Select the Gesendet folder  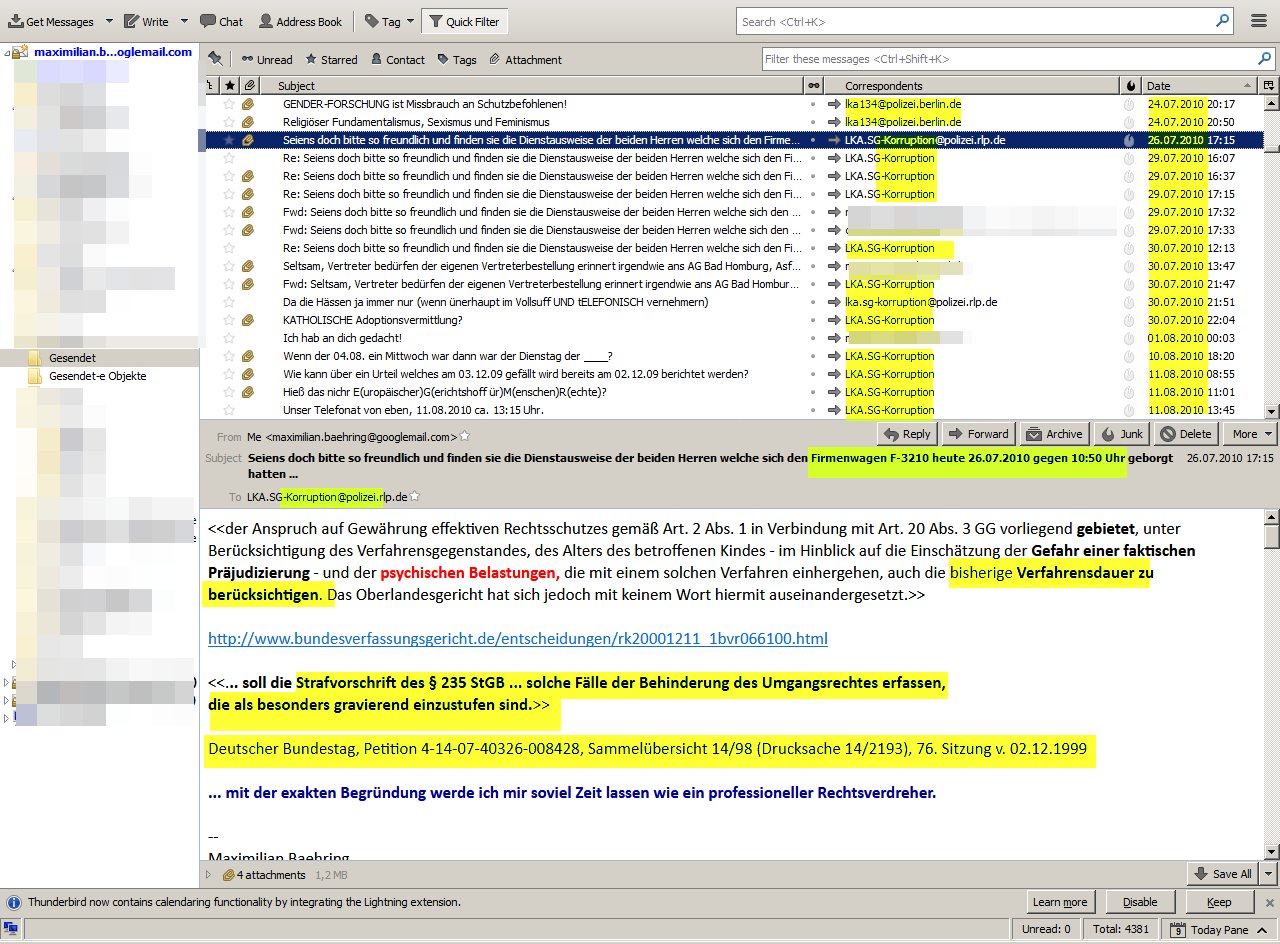72,358
